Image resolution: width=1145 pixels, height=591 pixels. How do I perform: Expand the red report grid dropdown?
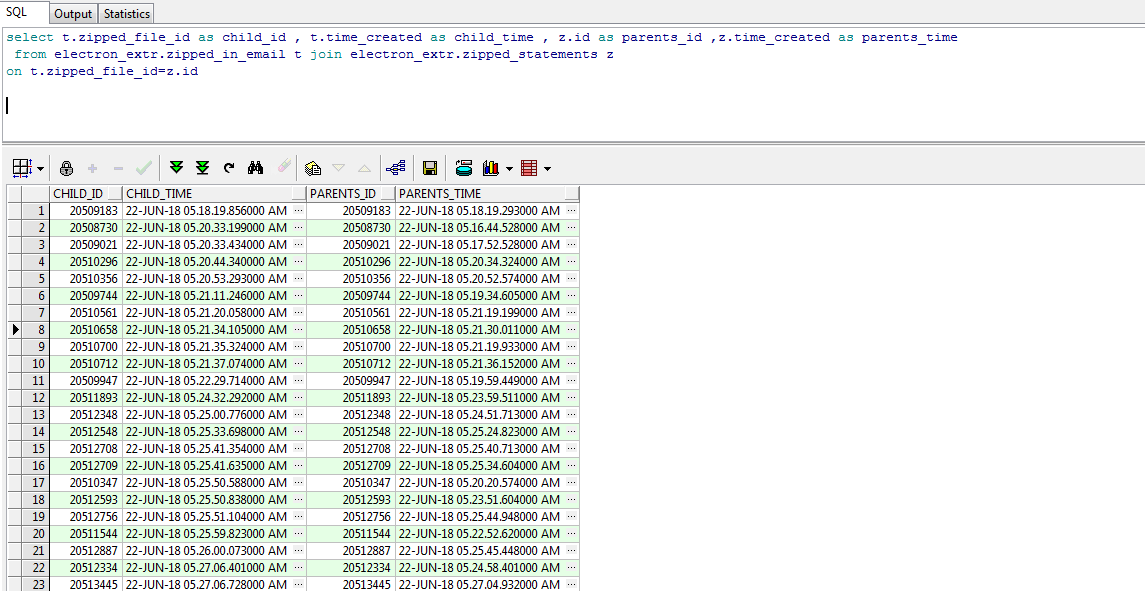pyautogui.click(x=547, y=168)
